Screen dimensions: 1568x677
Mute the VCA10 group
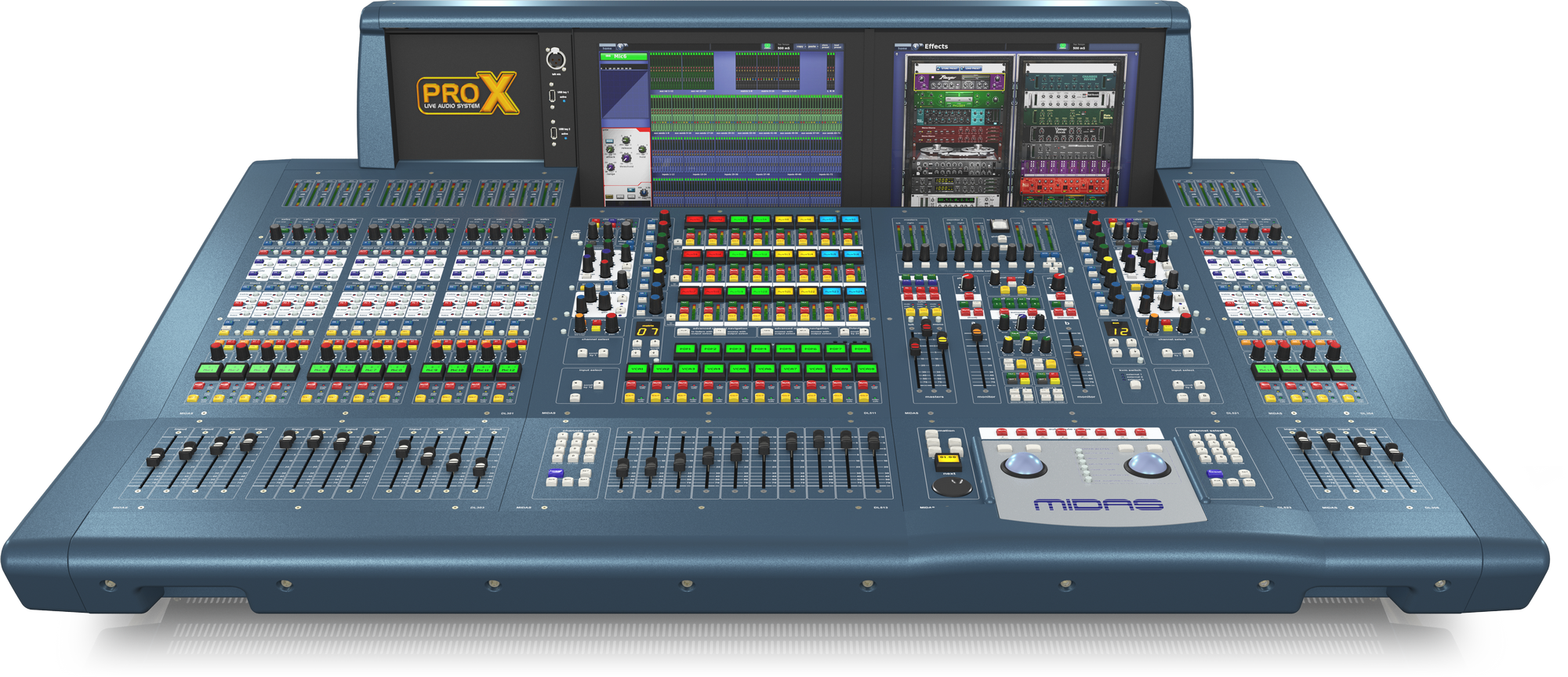[862, 385]
